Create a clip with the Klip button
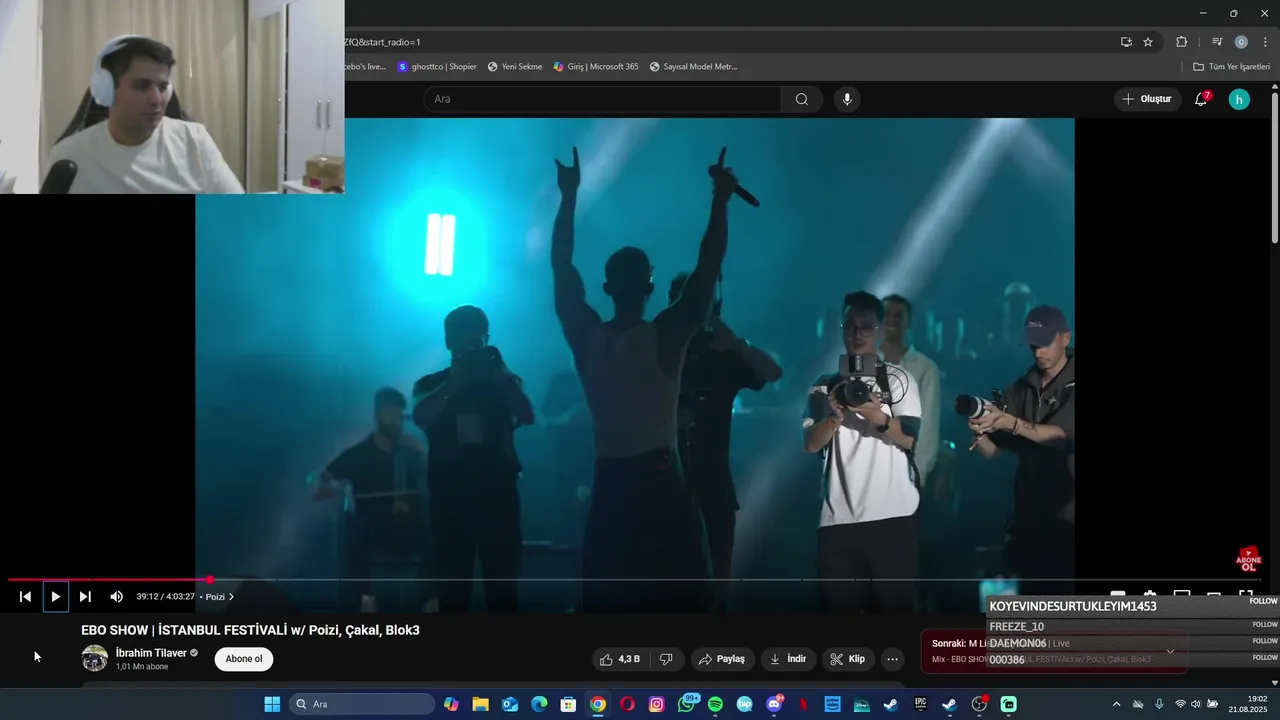The width and height of the screenshot is (1280, 720). (x=848, y=659)
